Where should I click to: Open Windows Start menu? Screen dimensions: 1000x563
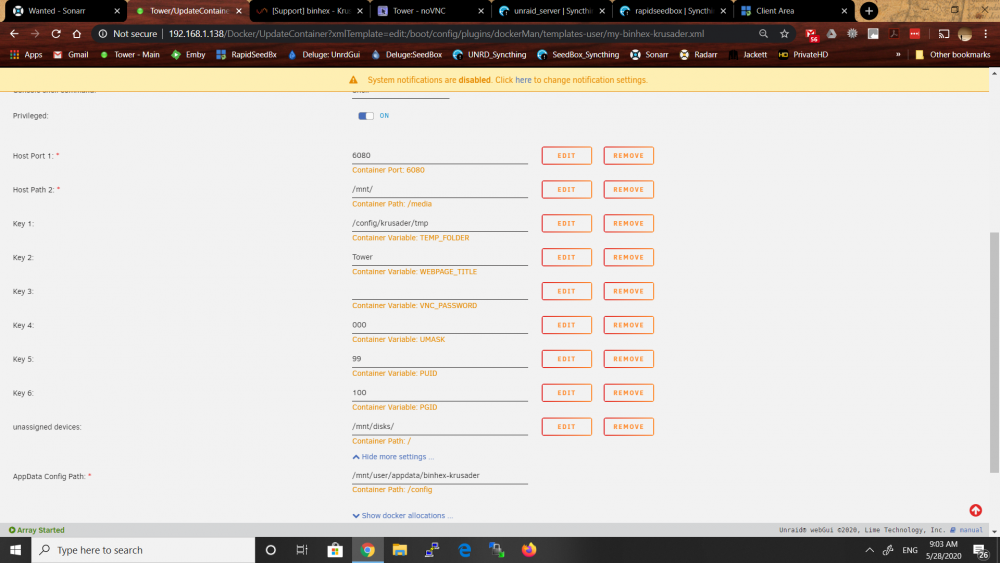click(x=15, y=550)
